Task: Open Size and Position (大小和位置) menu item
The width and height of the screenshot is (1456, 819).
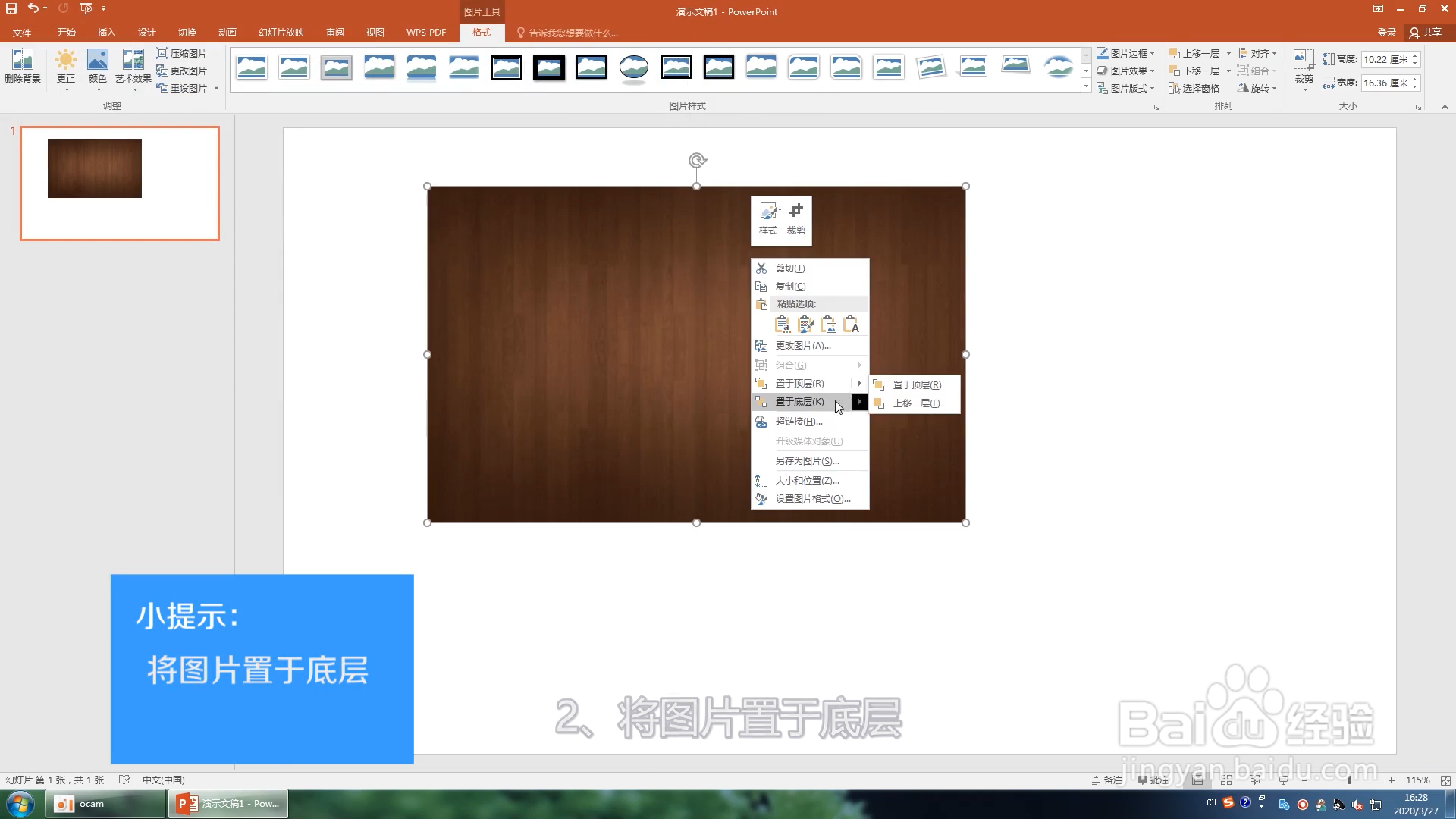Action: (810, 480)
